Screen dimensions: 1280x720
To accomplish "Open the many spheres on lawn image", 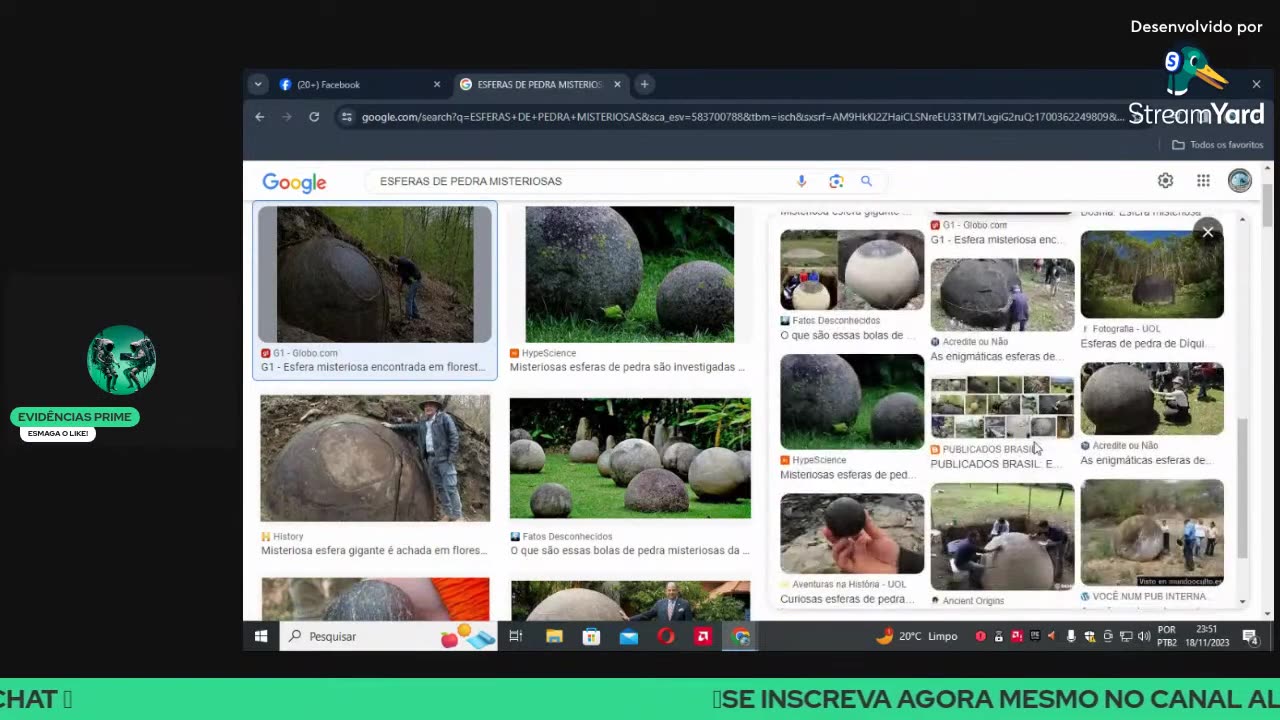I will [x=630, y=459].
